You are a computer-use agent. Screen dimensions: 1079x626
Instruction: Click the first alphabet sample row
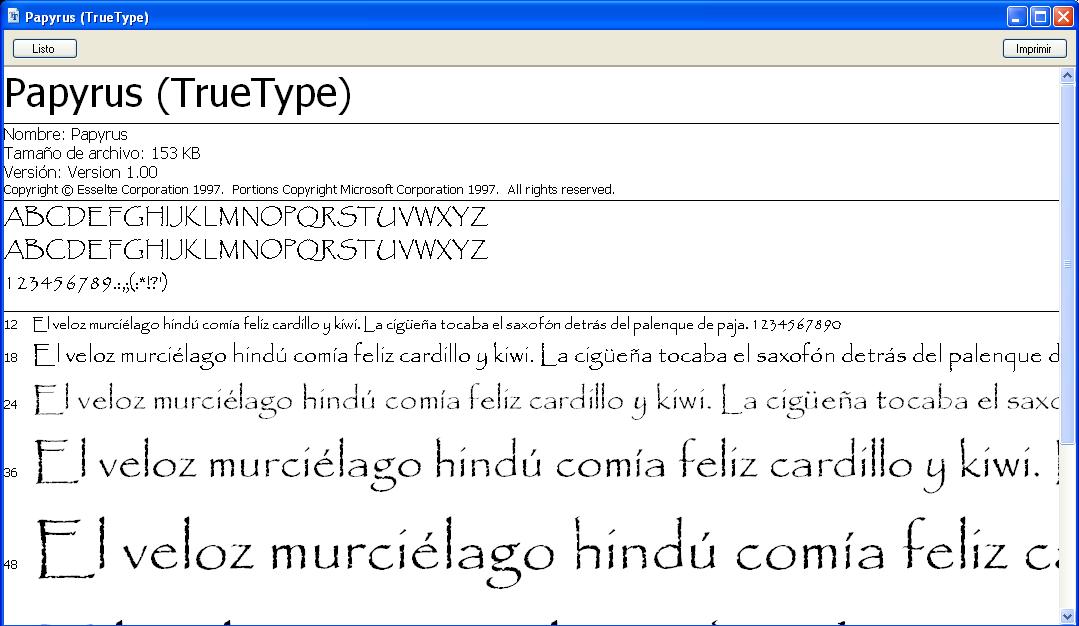point(246,217)
